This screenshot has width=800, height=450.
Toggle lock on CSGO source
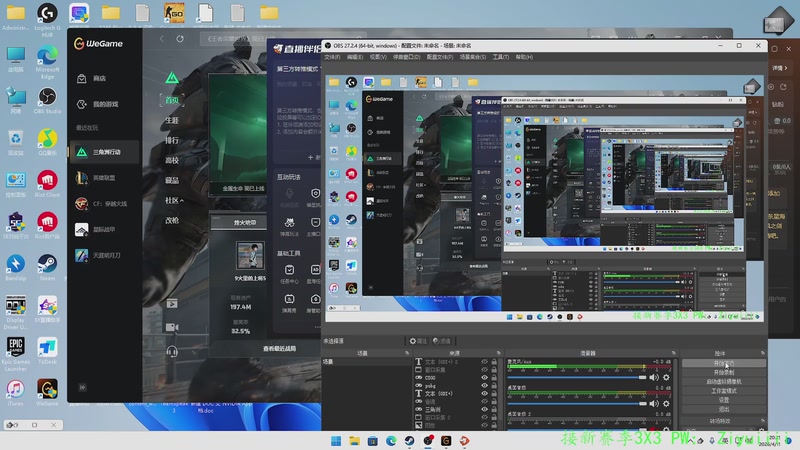click(x=494, y=378)
